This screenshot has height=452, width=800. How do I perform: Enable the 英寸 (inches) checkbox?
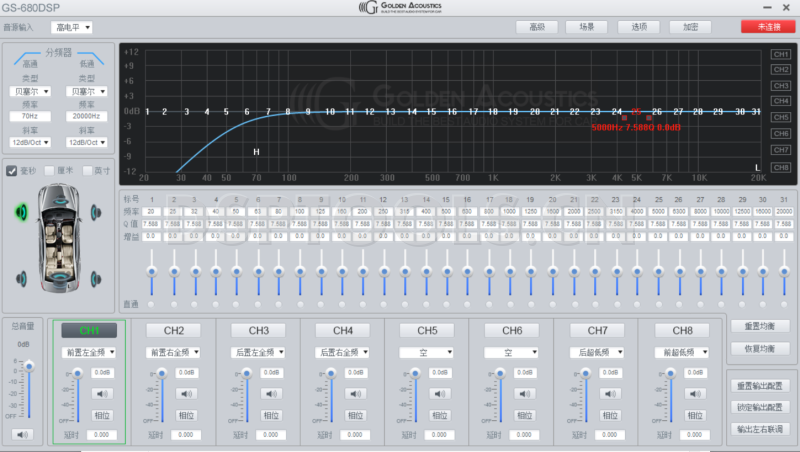(87, 171)
